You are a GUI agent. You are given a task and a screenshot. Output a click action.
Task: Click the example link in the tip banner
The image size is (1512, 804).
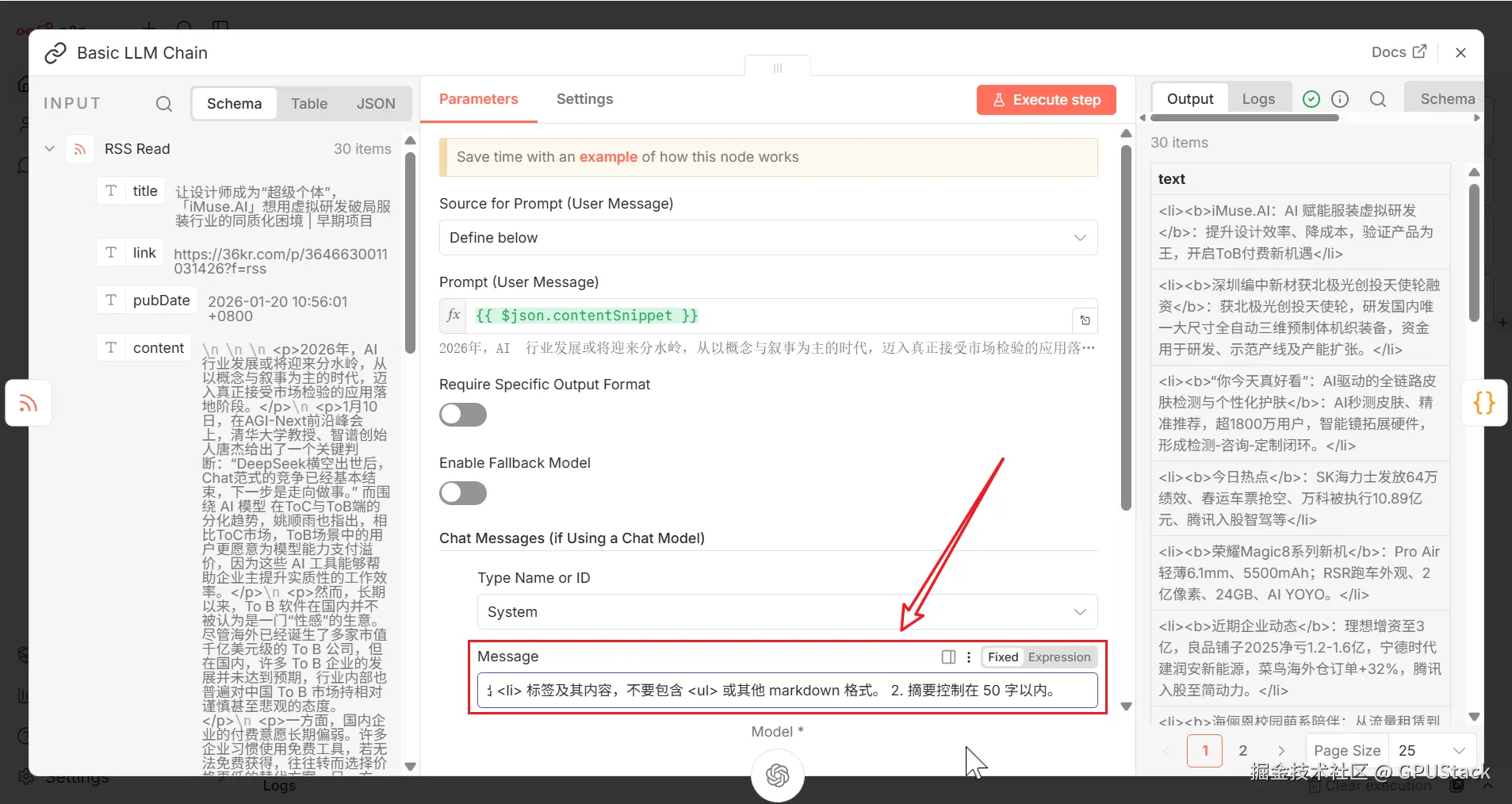(x=608, y=157)
